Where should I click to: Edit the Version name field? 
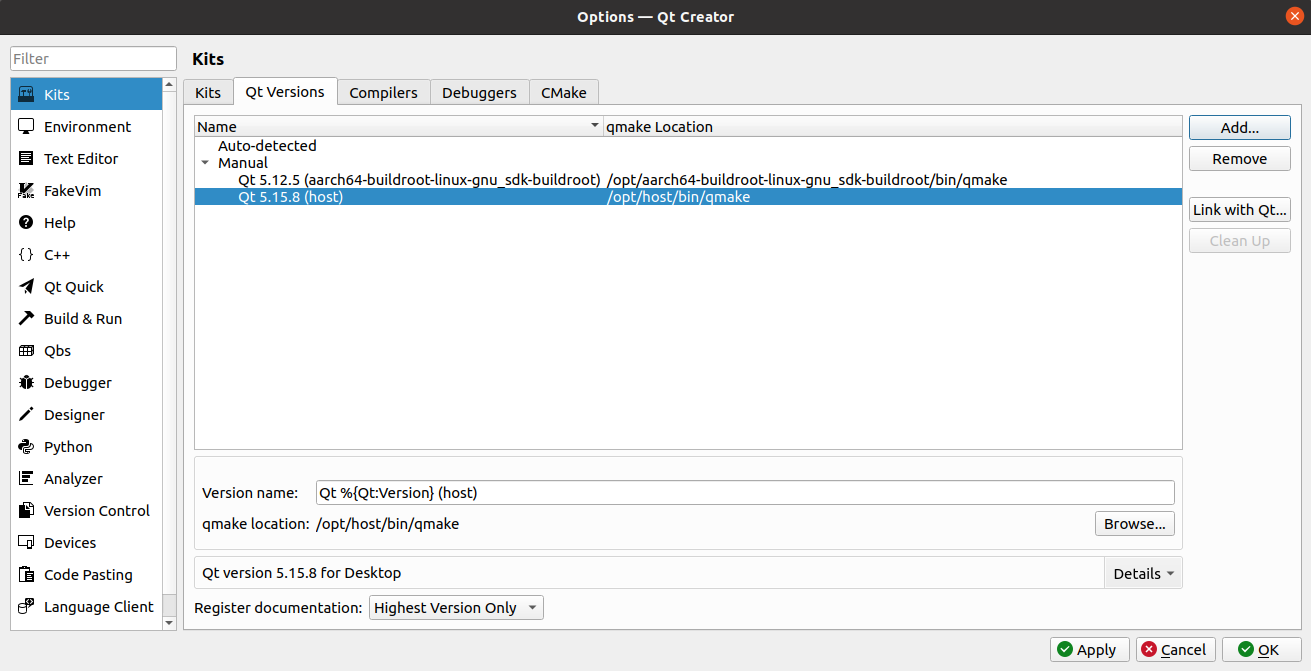(x=745, y=492)
